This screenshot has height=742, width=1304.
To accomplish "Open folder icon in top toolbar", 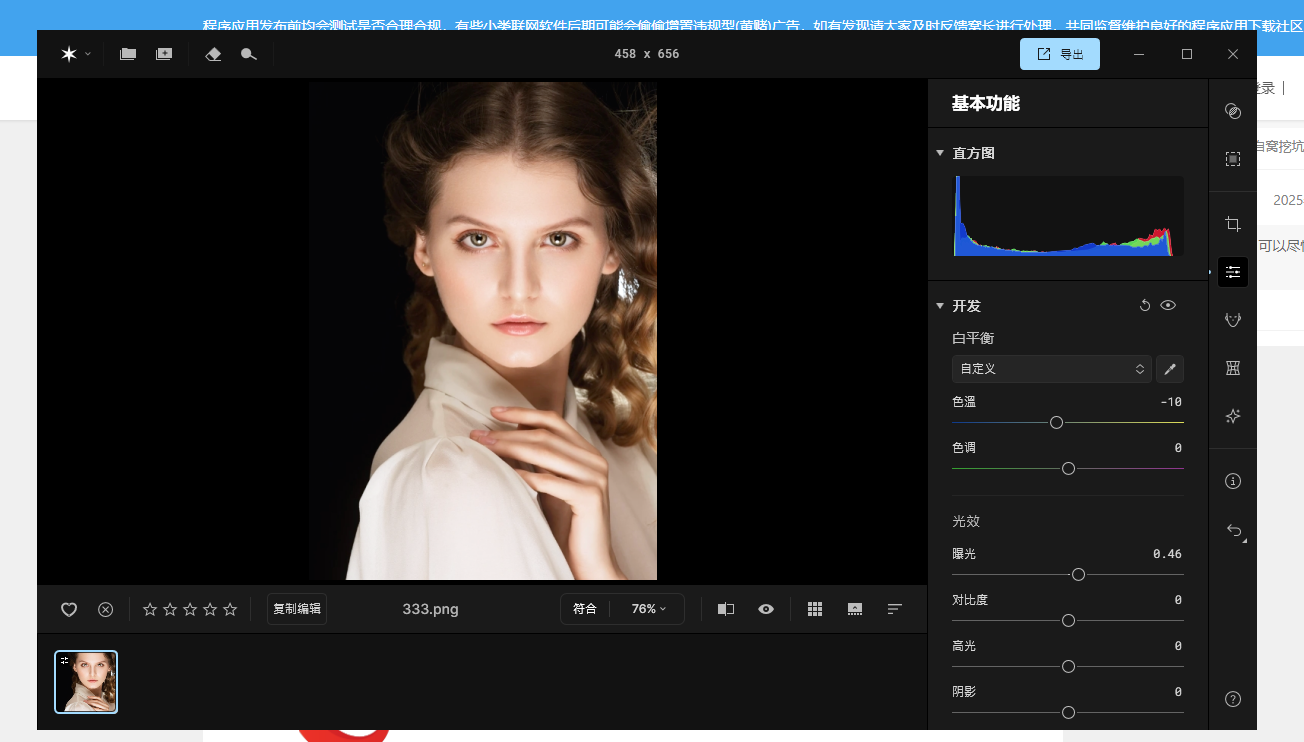I will 128,54.
